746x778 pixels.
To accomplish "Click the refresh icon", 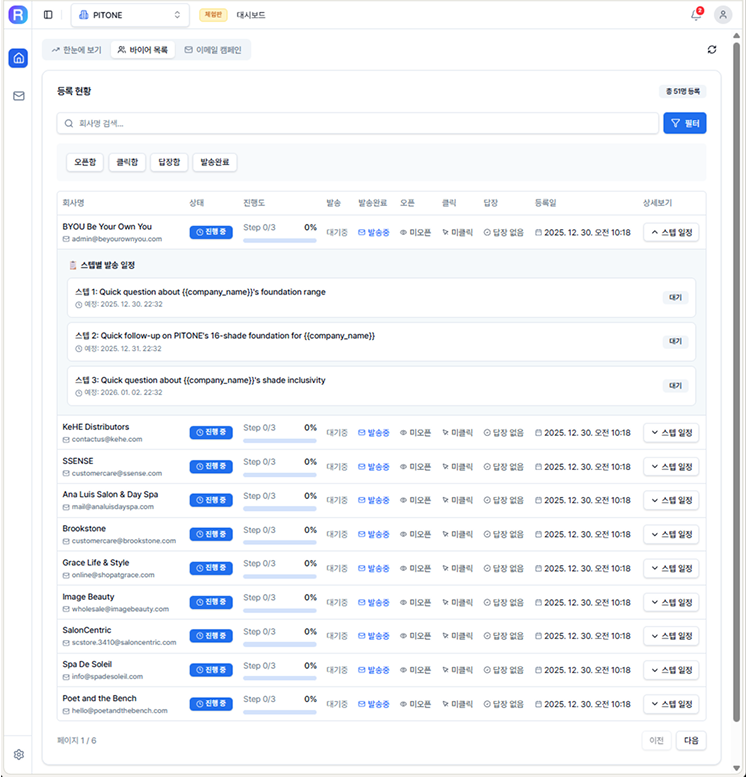I will (x=712, y=50).
